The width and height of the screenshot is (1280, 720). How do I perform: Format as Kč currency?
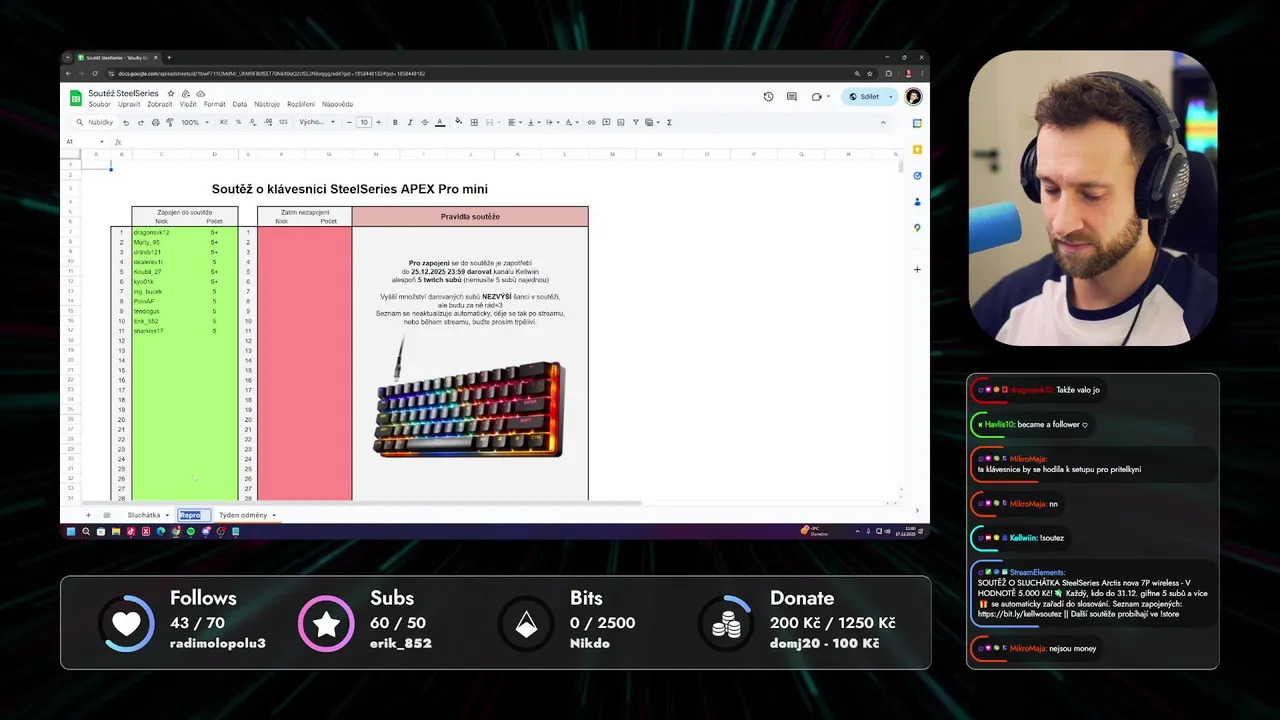point(224,122)
